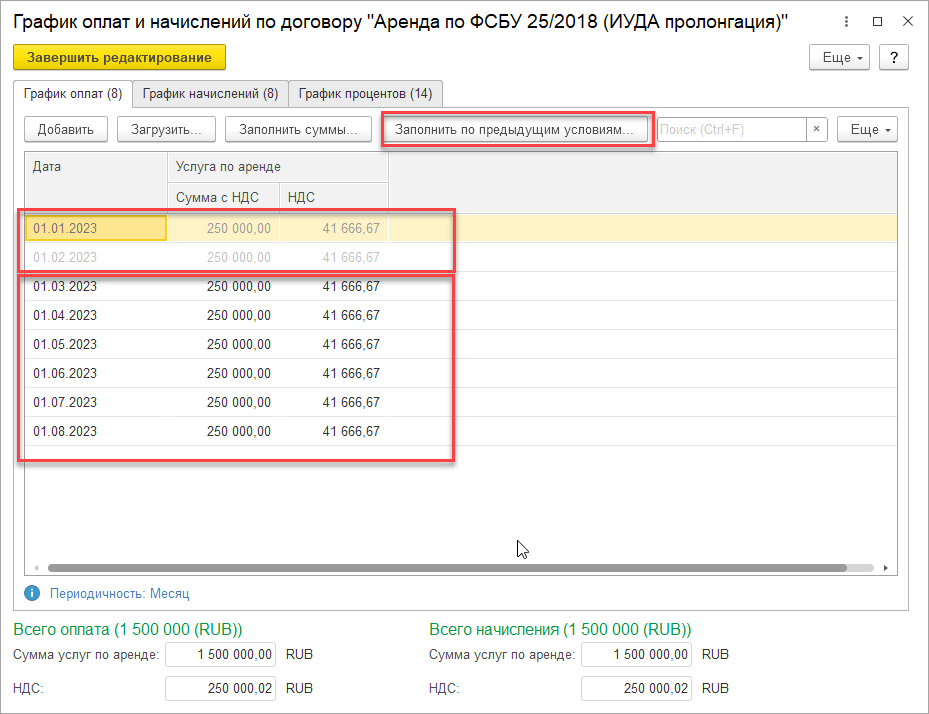
Task: Click the Добавить button
Action: pyautogui.click(x=65, y=129)
